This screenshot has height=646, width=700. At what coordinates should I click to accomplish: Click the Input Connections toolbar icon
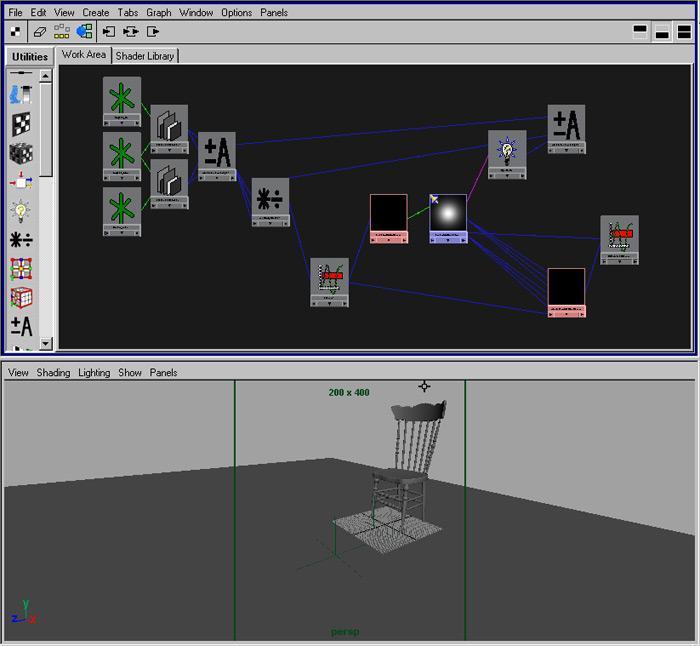108,31
